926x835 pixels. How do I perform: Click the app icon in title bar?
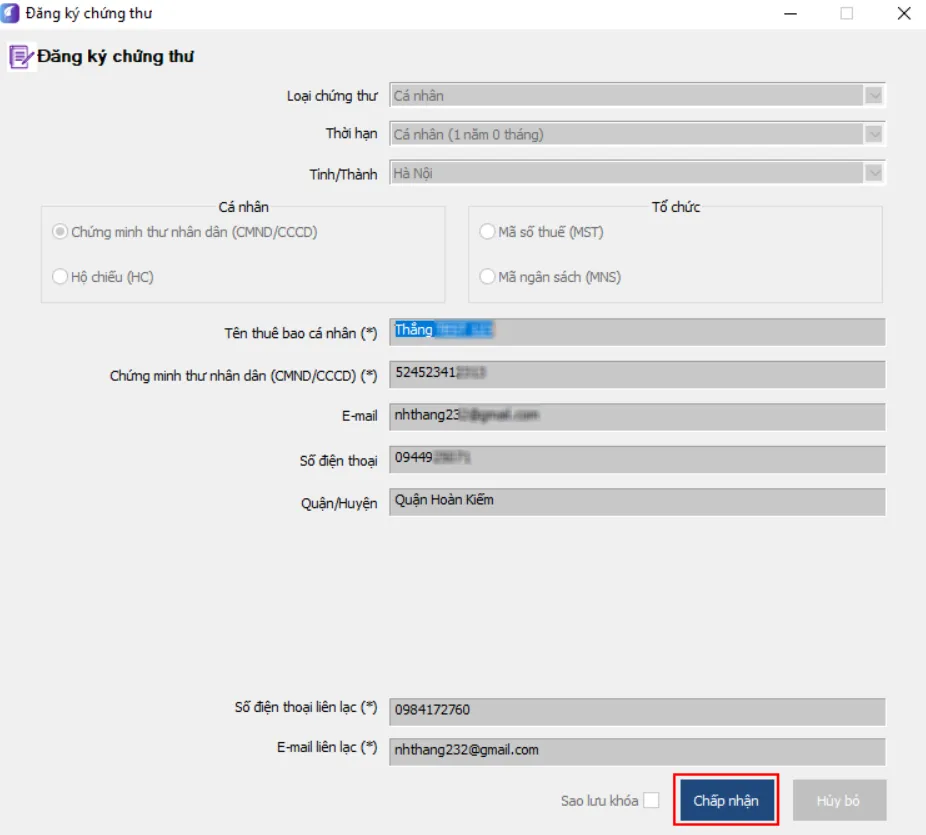click(x=12, y=14)
